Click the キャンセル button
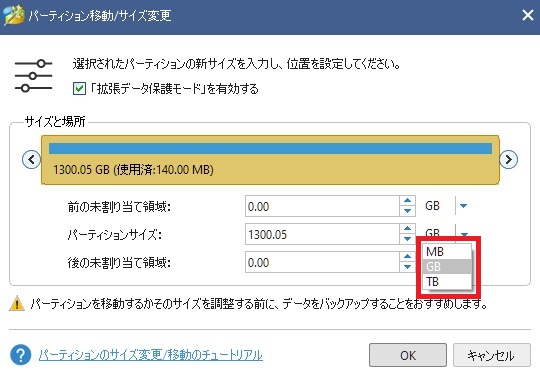540x377 pixels. (x=491, y=355)
